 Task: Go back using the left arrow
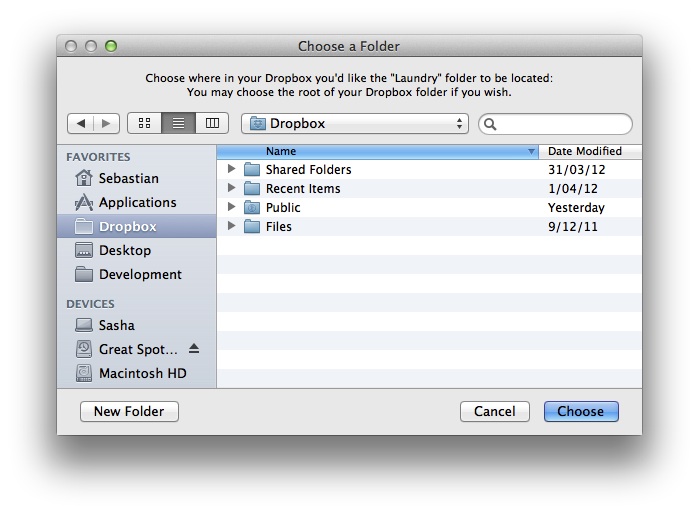point(81,123)
